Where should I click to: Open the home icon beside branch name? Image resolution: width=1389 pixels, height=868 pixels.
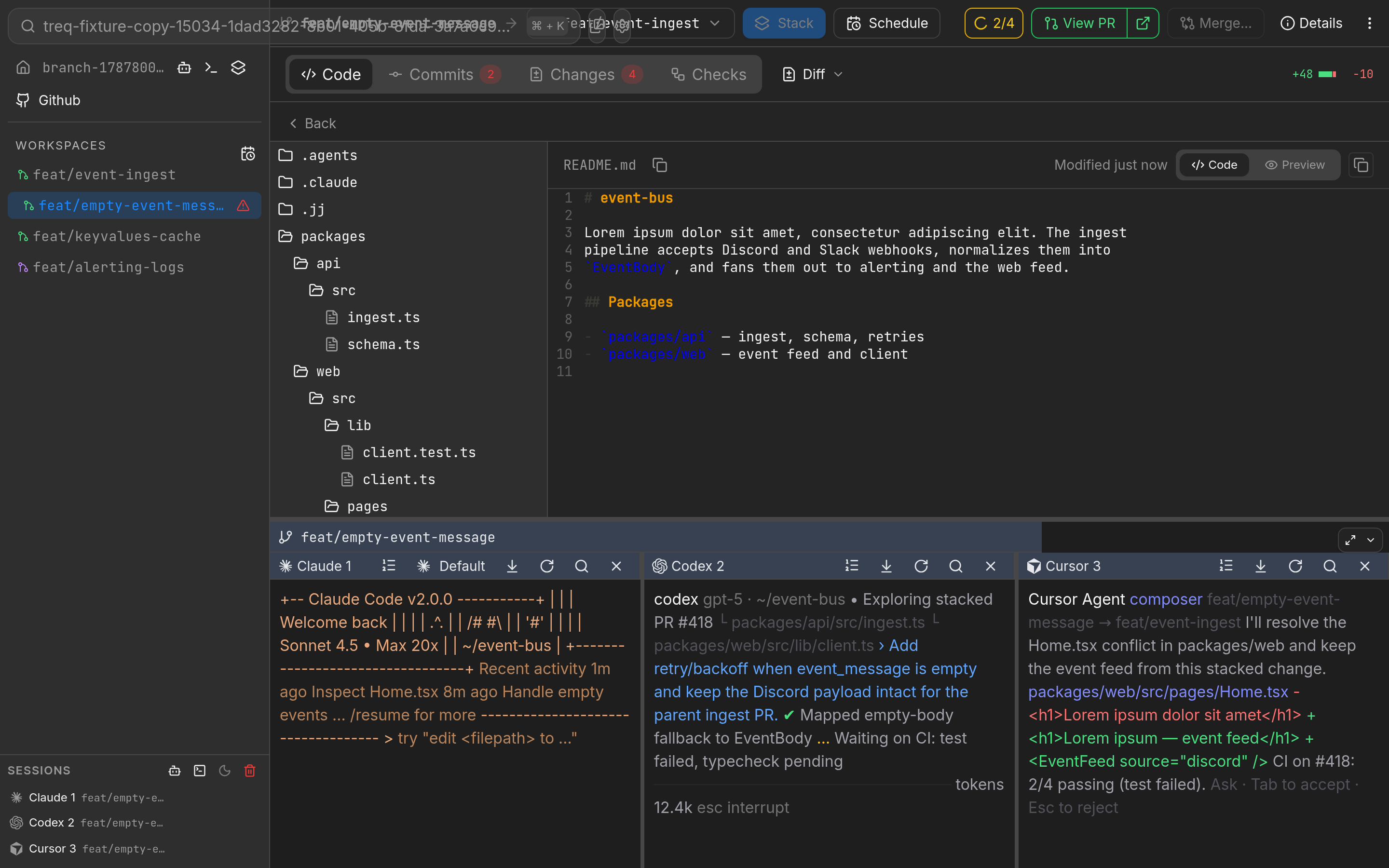[23, 68]
